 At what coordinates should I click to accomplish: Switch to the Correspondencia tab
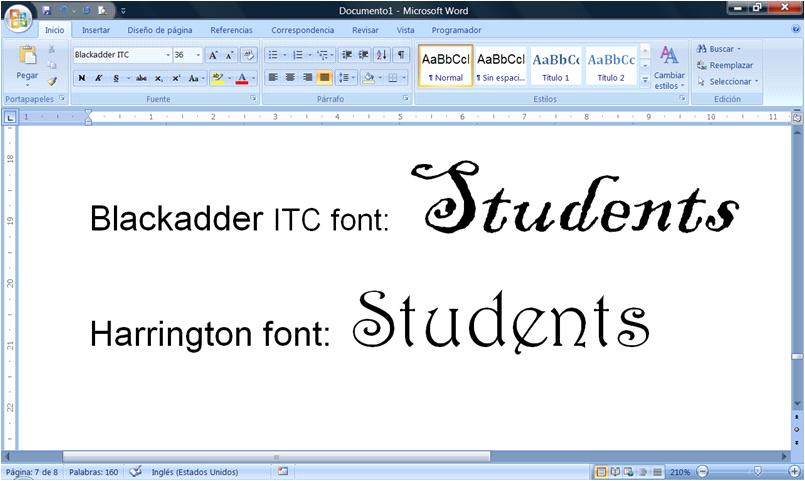coord(302,30)
